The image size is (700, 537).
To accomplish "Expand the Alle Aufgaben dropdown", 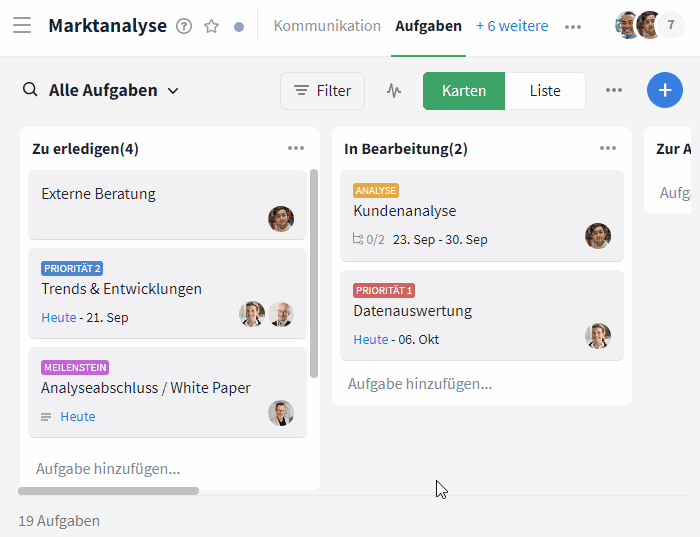I will (114, 91).
